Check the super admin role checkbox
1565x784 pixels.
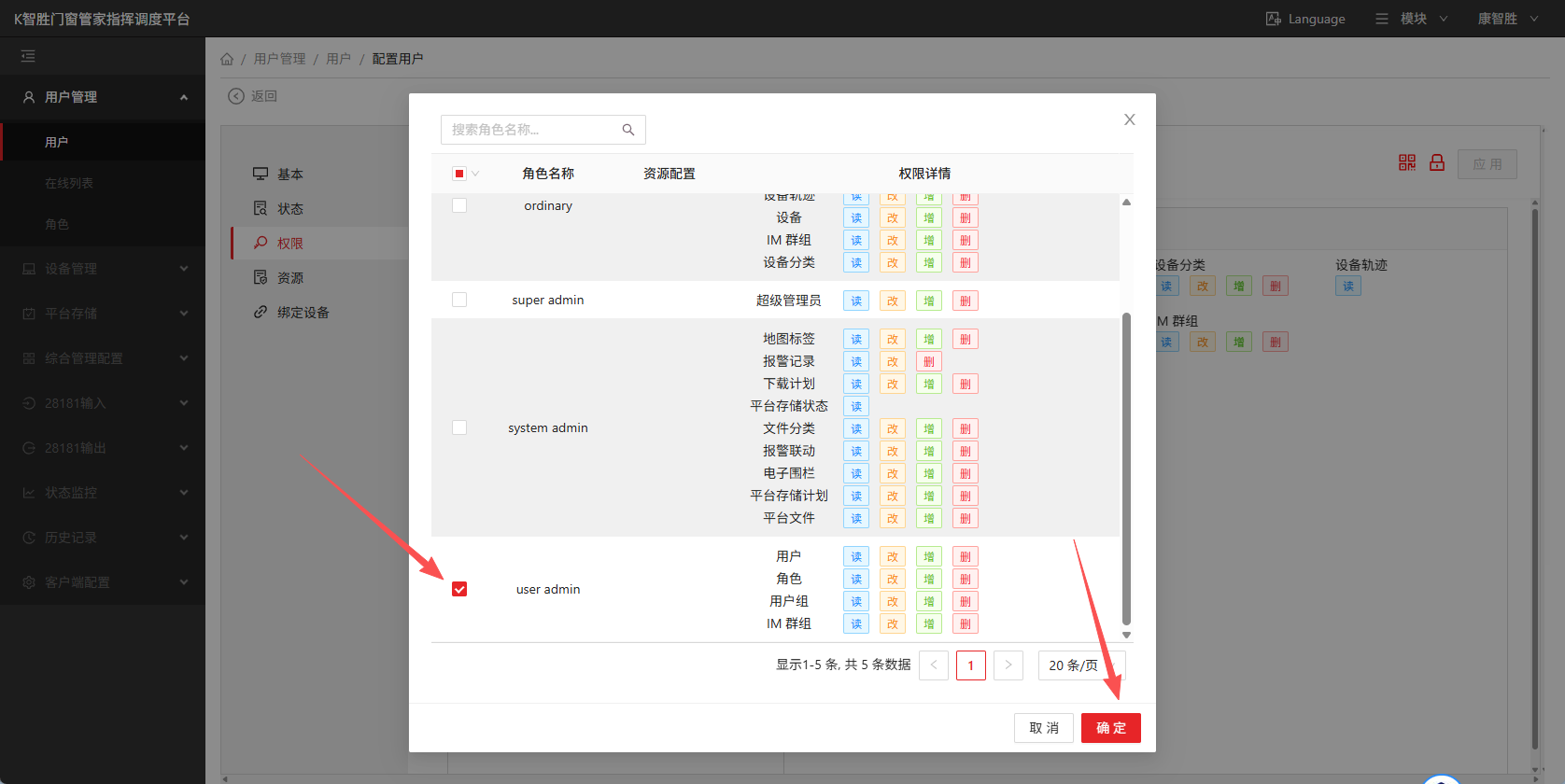[459, 300]
